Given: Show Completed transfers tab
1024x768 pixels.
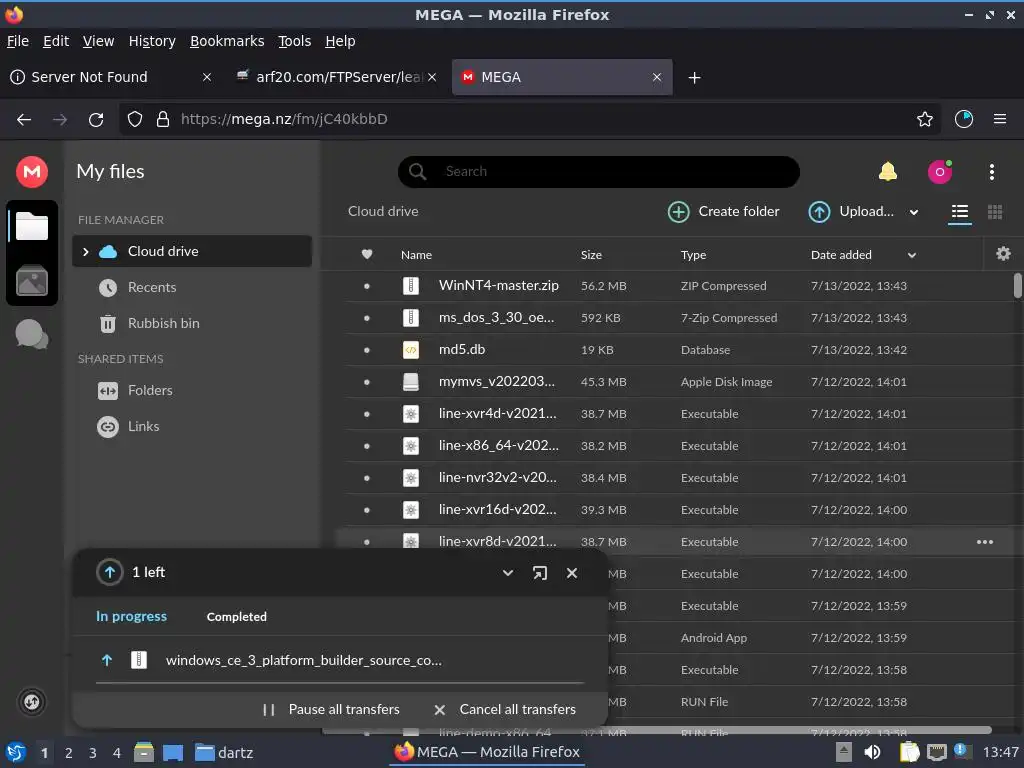Looking at the screenshot, I should click(x=236, y=616).
